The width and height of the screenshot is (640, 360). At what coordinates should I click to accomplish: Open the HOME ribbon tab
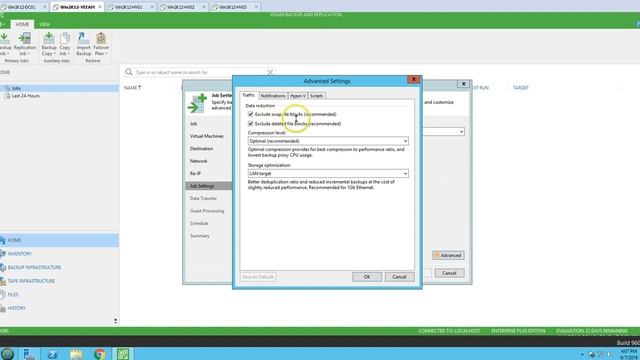pyautogui.click(x=22, y=24)
